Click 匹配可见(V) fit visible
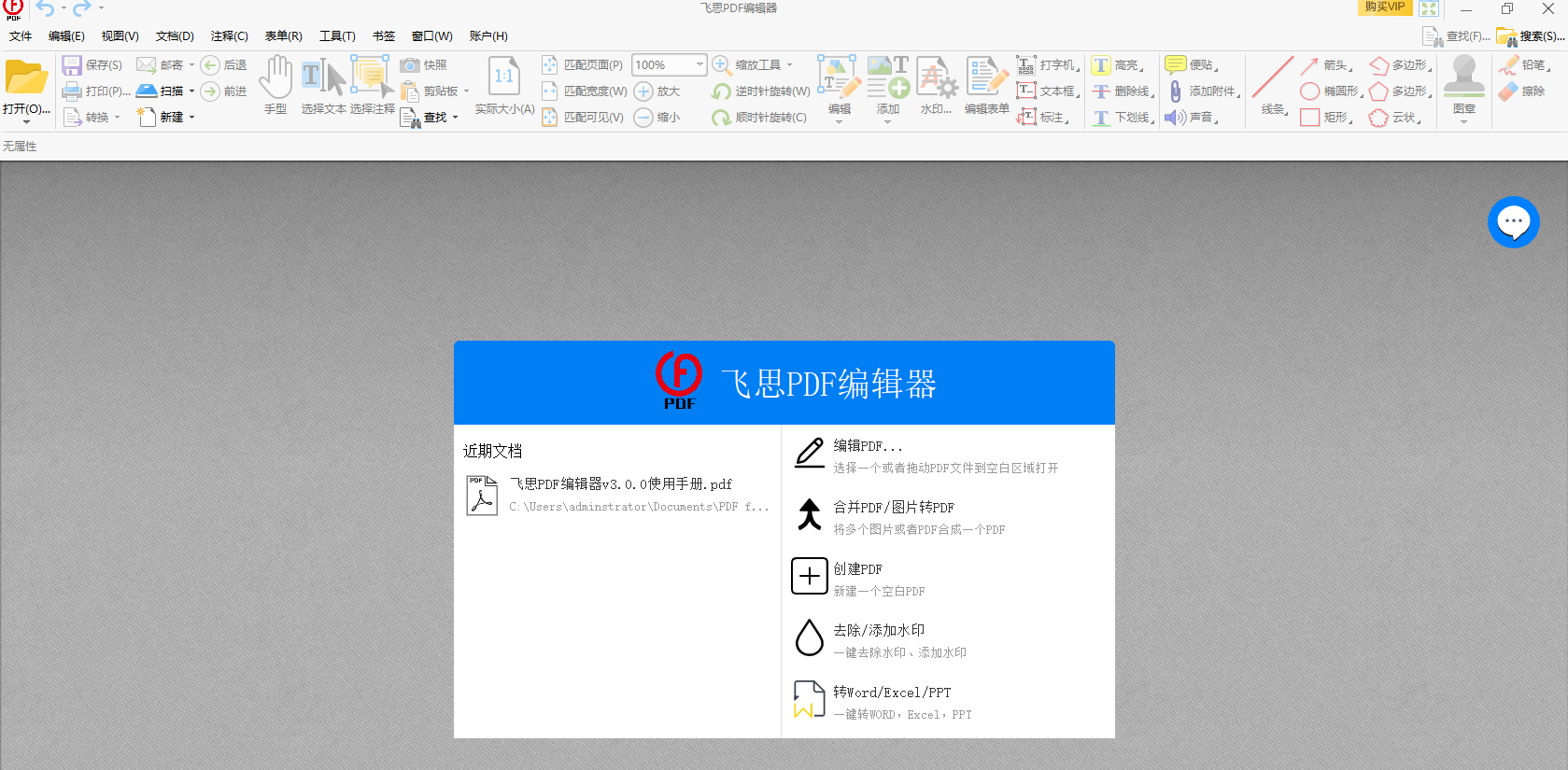The height and width of the screenshot is (770, 1568). pos(582,118)
